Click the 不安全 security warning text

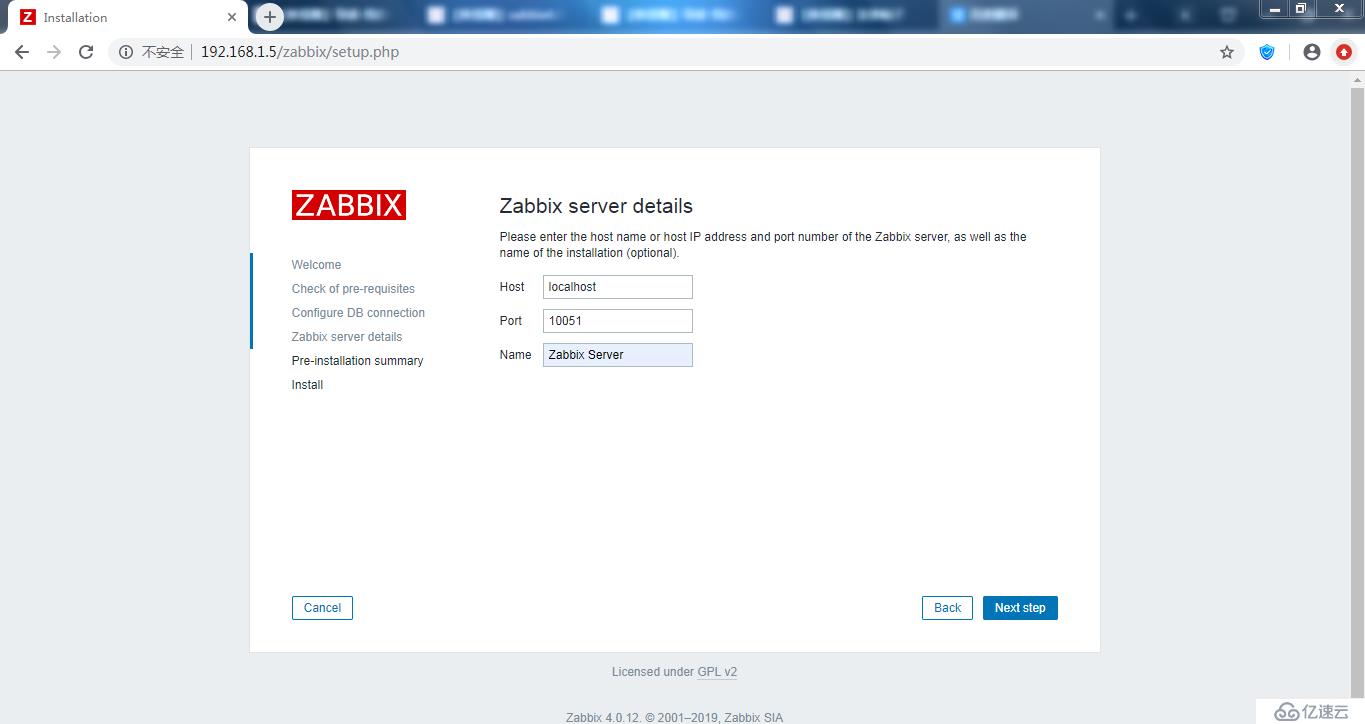click(163, 52)
